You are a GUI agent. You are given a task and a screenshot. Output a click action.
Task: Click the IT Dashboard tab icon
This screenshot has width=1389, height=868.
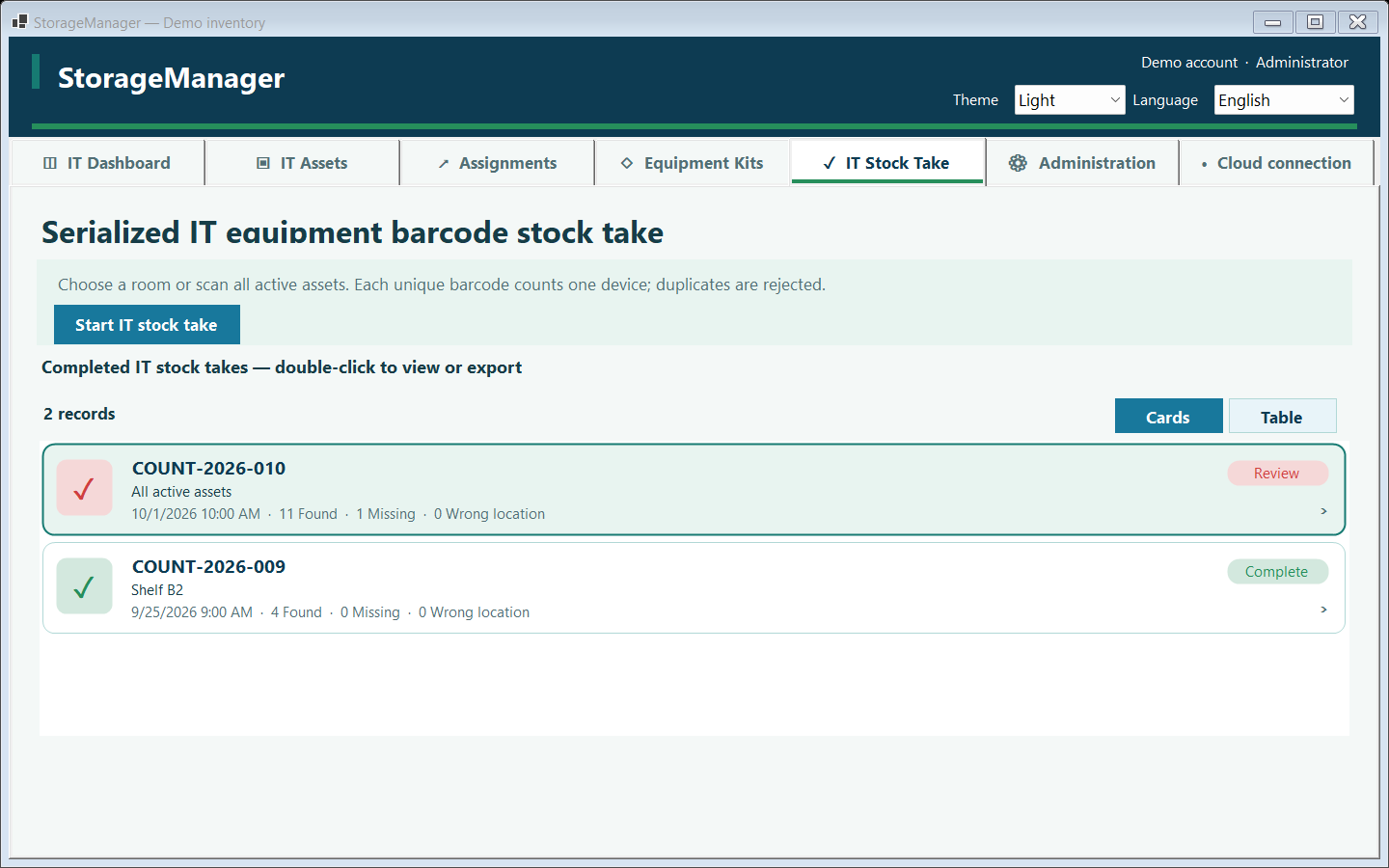[50, 163]
